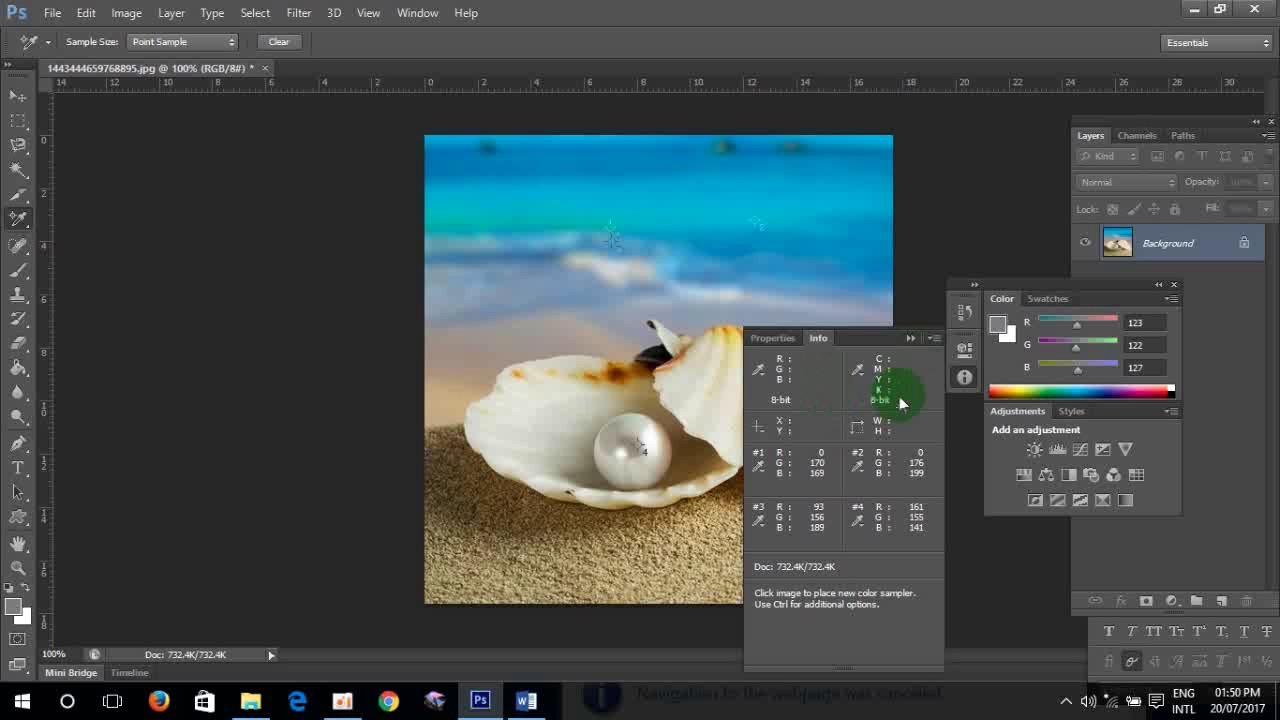This screenshot has height=720, width=1280.
Task: Toggle lock transparent pixels
Action: (x=1112, y=209)
